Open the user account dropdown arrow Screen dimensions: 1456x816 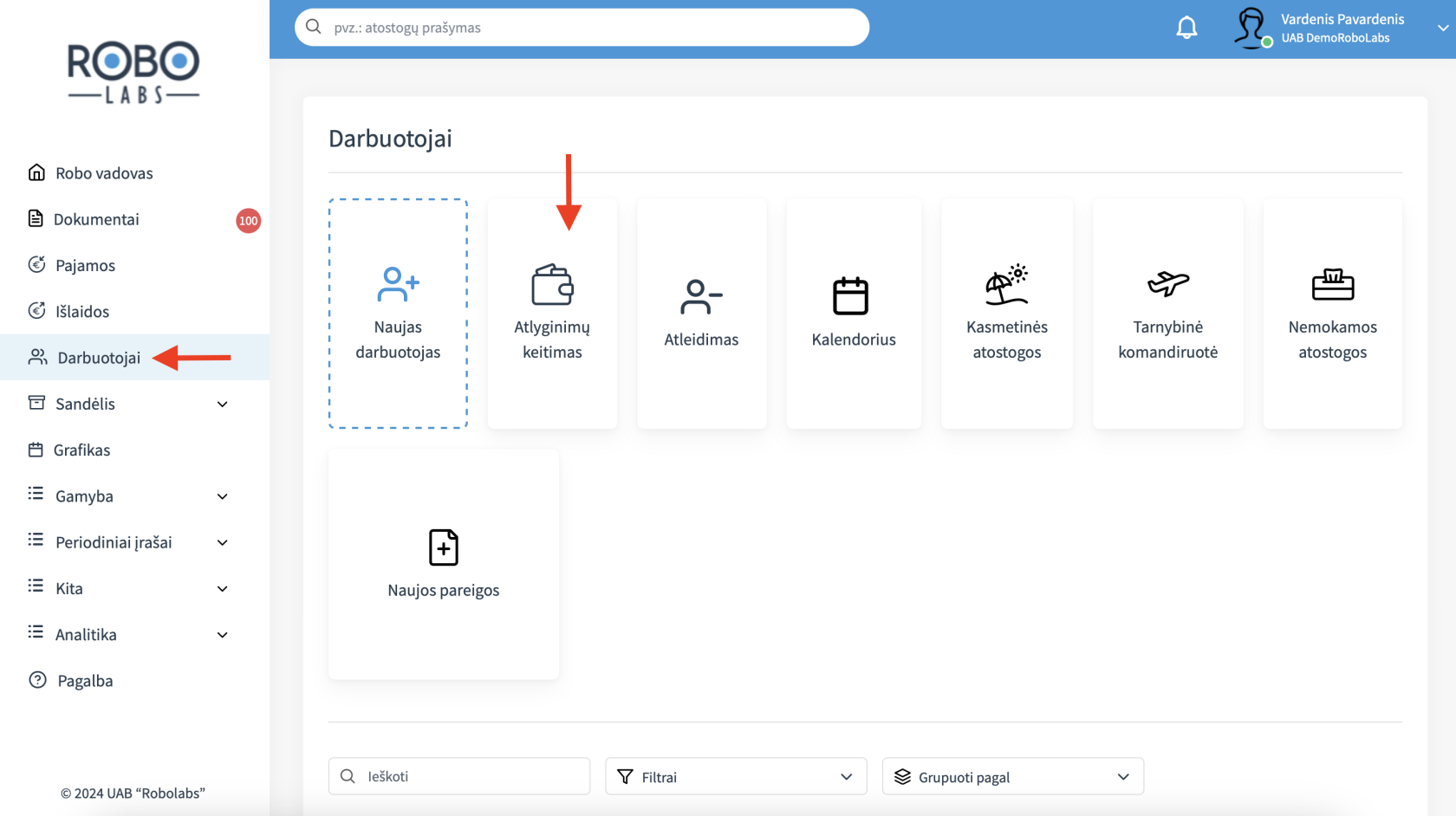point(1442,28)
